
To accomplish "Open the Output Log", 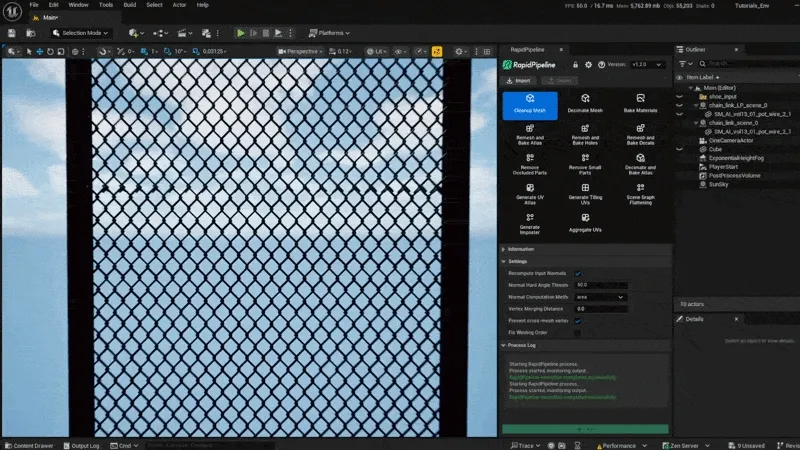I will click(x=82, y=445).
